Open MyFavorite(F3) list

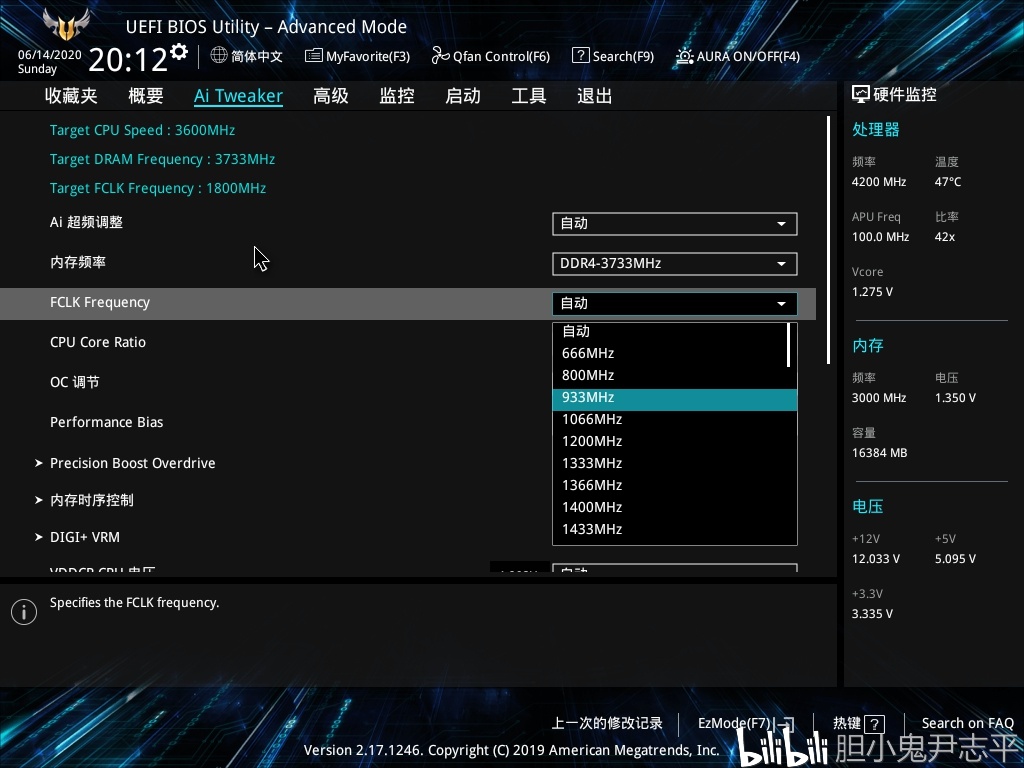(358, 56)
